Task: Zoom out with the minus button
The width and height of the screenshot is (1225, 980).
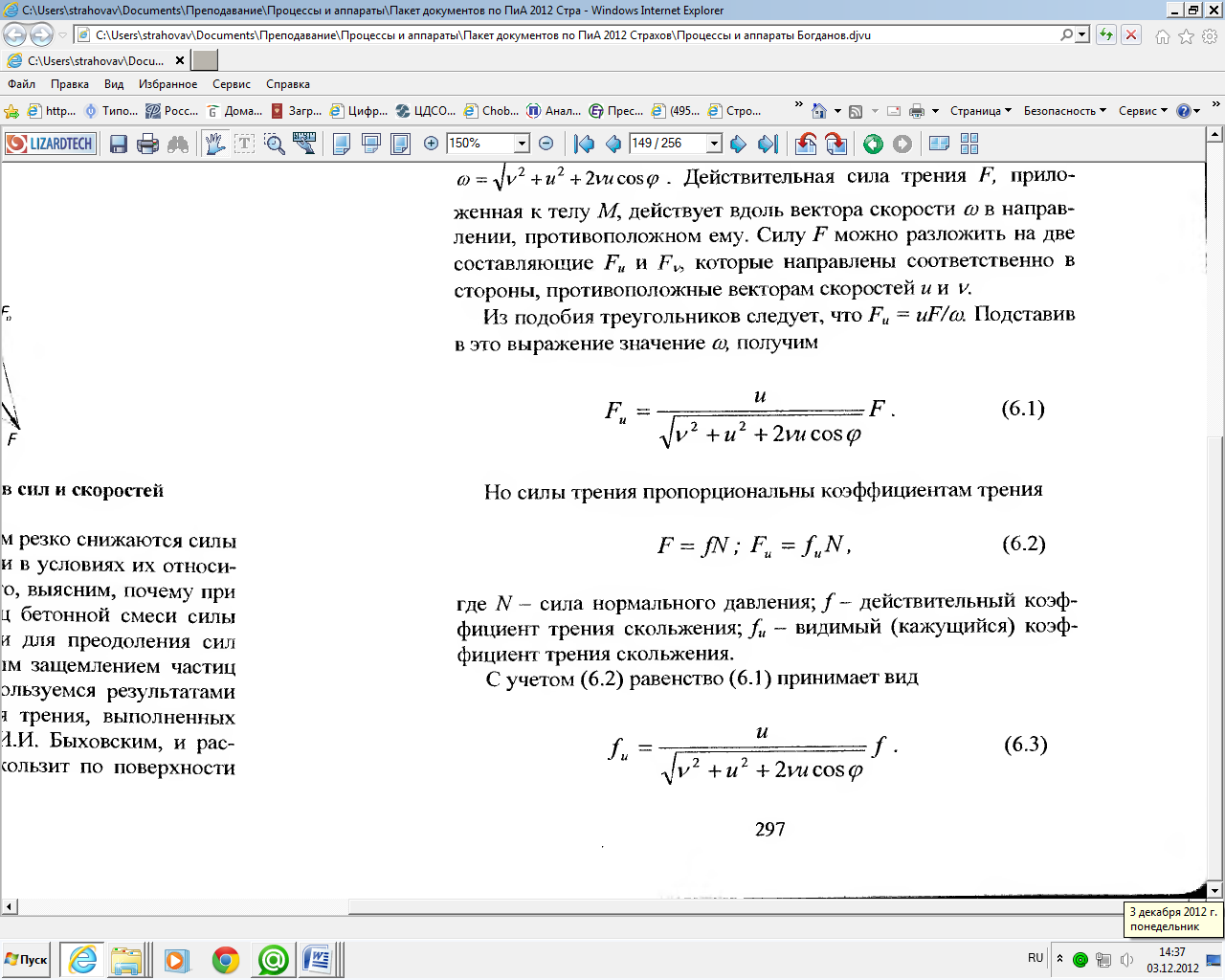Action: click(x=546, y=144)
